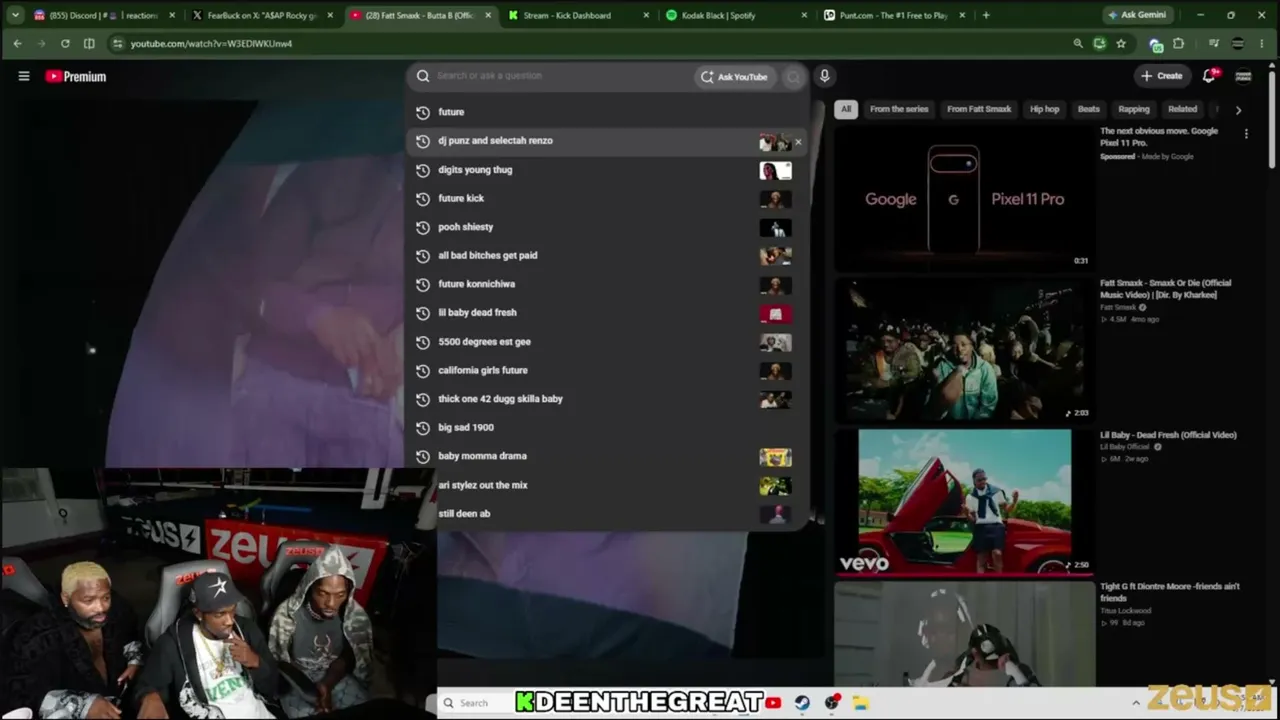The width and height of the screenshot is (1280, 720).
Task: Choose 'pooh shiesty' suggestion
Action: click(x=607, y=227)
